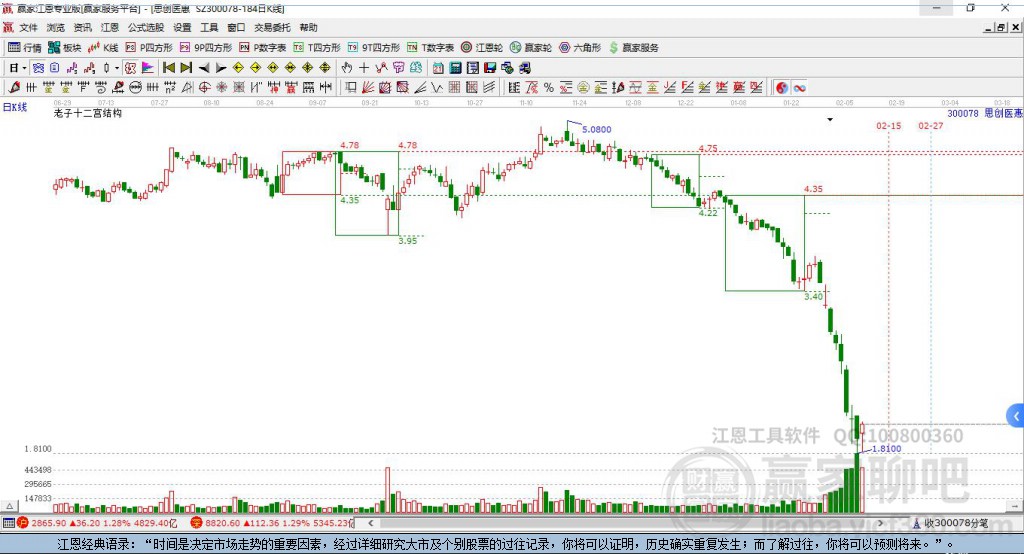This screenshot has width=1024, height=554.
Task: Open the 工具 menu
Action: tap(209, 27)
